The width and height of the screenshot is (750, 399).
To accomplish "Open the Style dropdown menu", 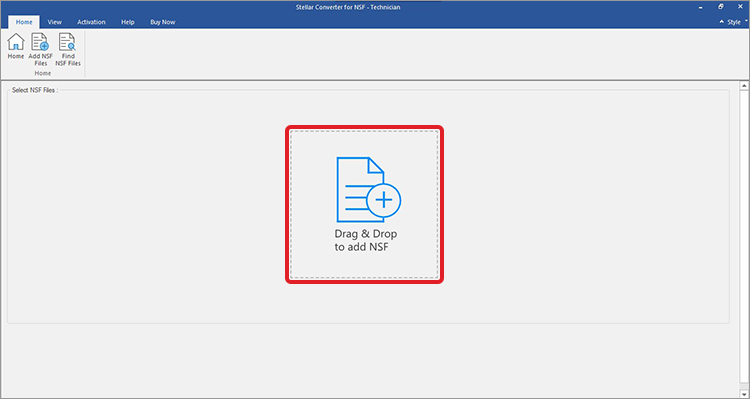I will click(x=737, y=22).
